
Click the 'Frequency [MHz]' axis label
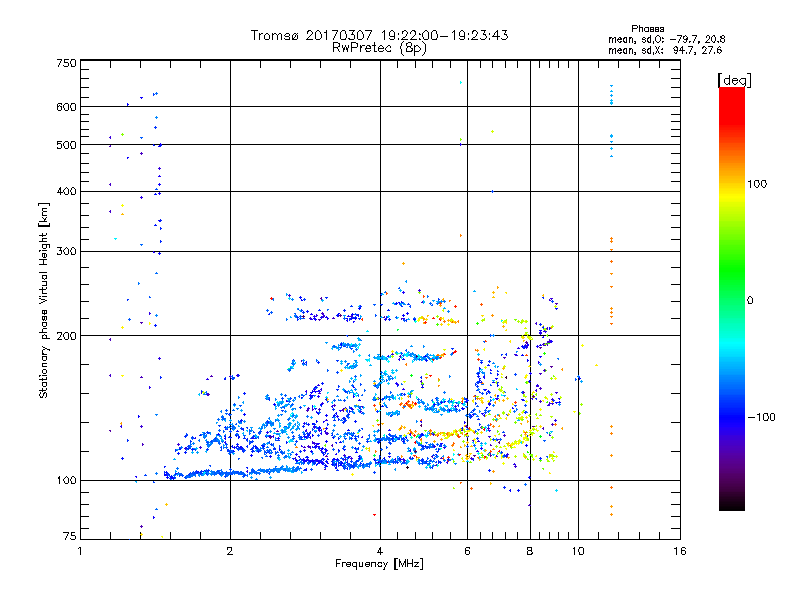(x=379, y=564)
